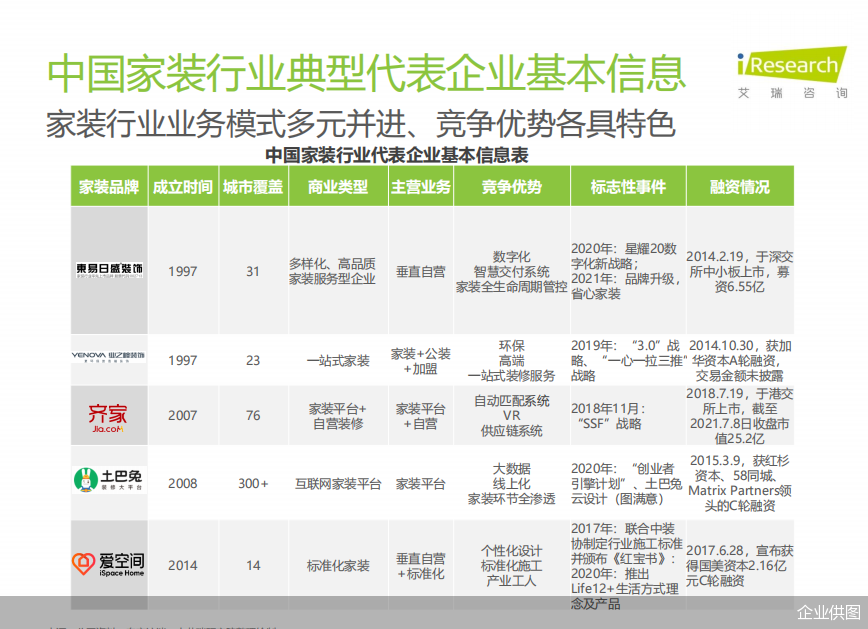Click financing cell 2018.7.19 于港交所上市

740,416
